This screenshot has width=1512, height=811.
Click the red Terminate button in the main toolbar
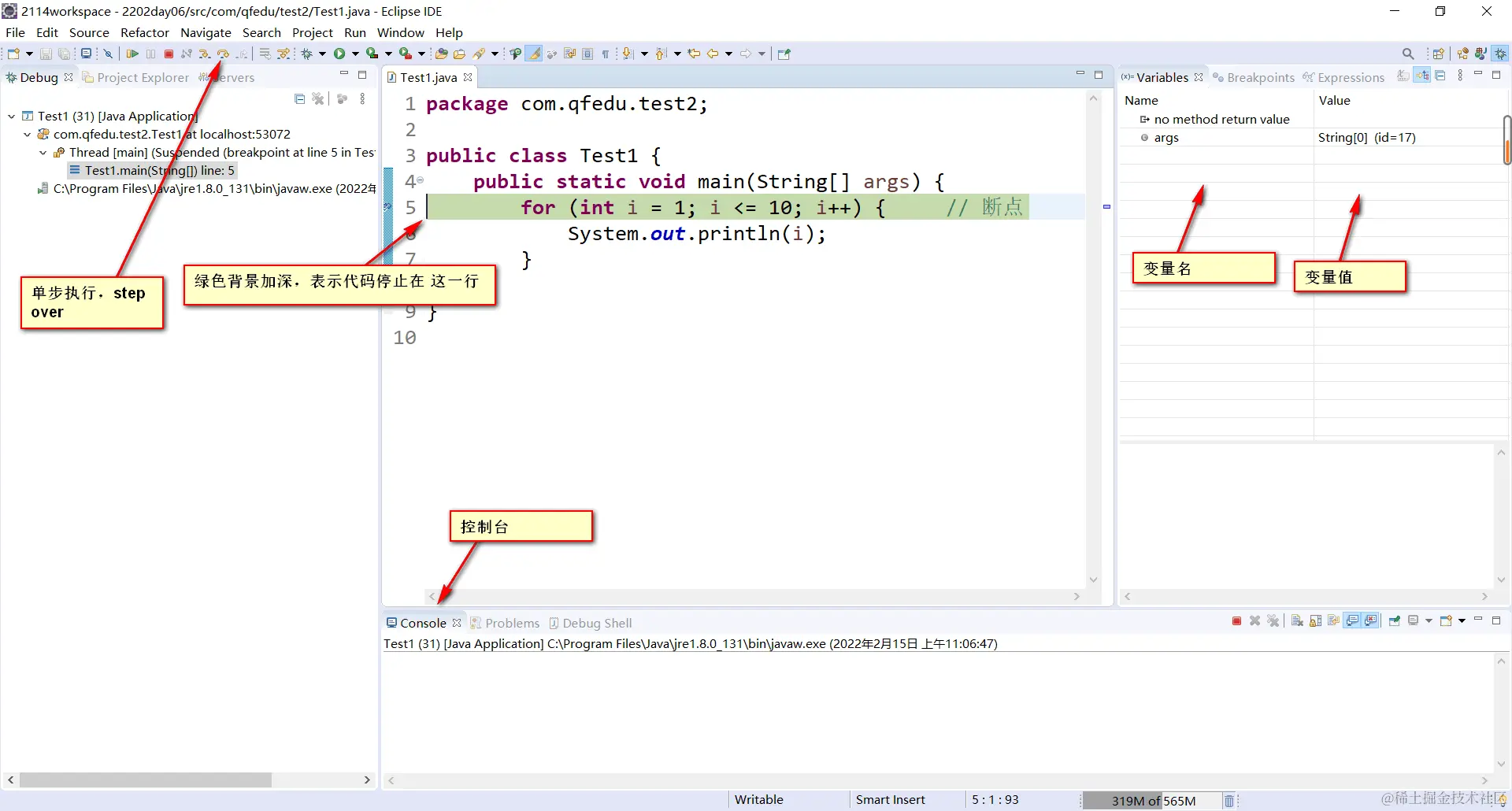[x=169, y=54]
